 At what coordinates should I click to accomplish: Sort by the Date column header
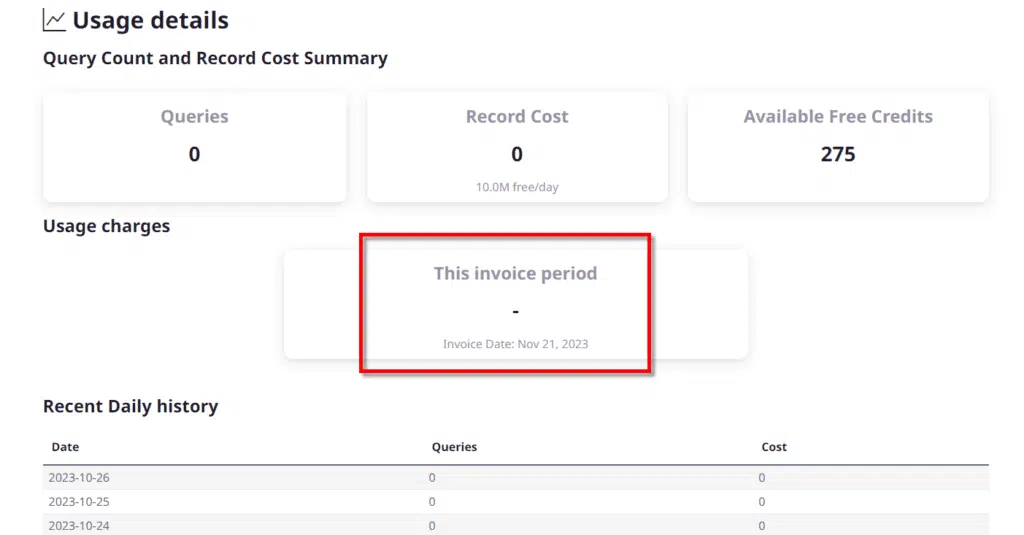pos(65,447)
